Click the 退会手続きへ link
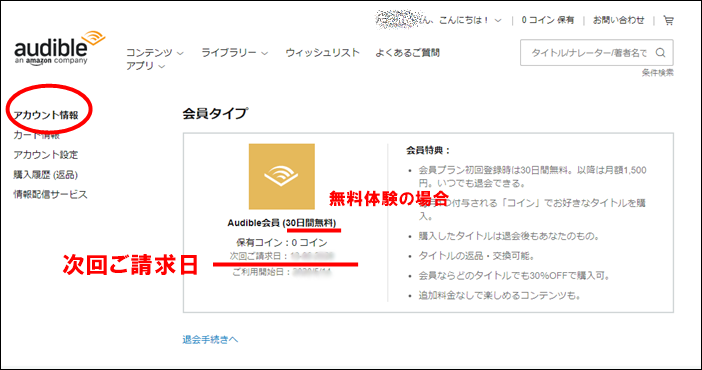The width and height of the screenshot is (702, 370). tap(210, 340)
